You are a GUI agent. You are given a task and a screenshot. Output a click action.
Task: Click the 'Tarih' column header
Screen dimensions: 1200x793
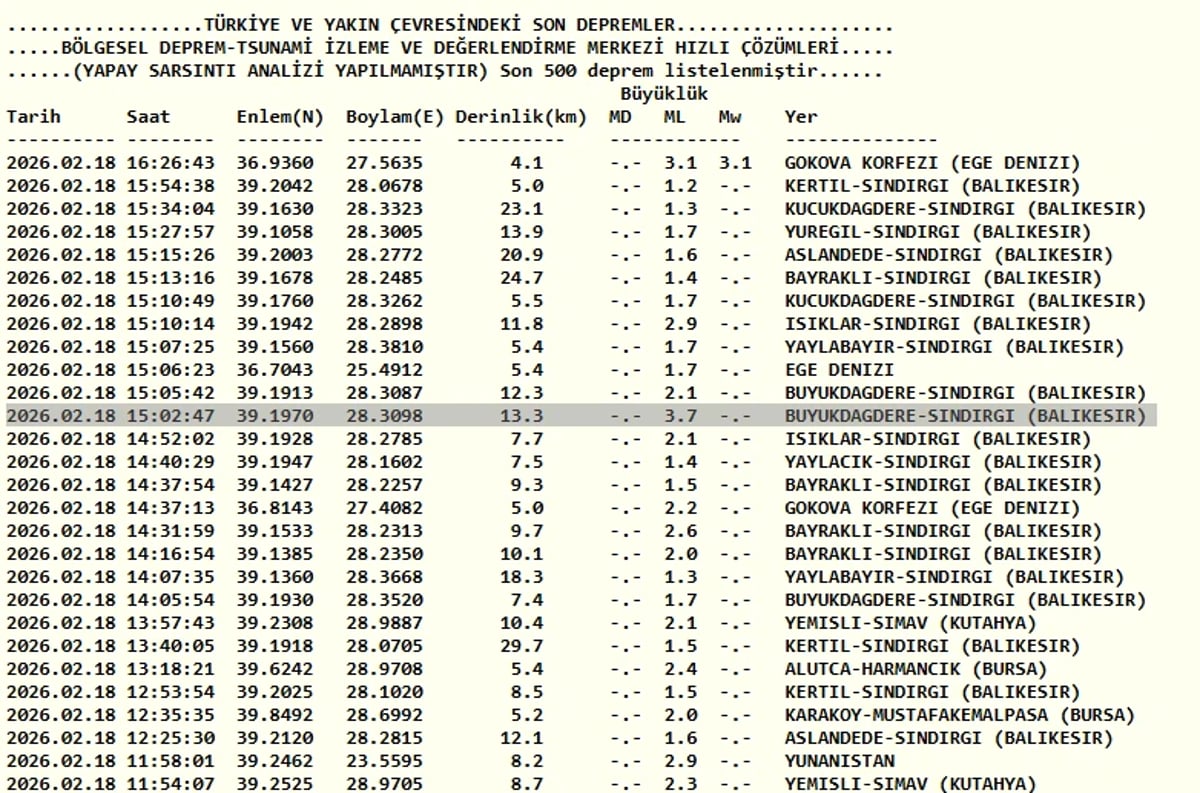coord(33,117)
